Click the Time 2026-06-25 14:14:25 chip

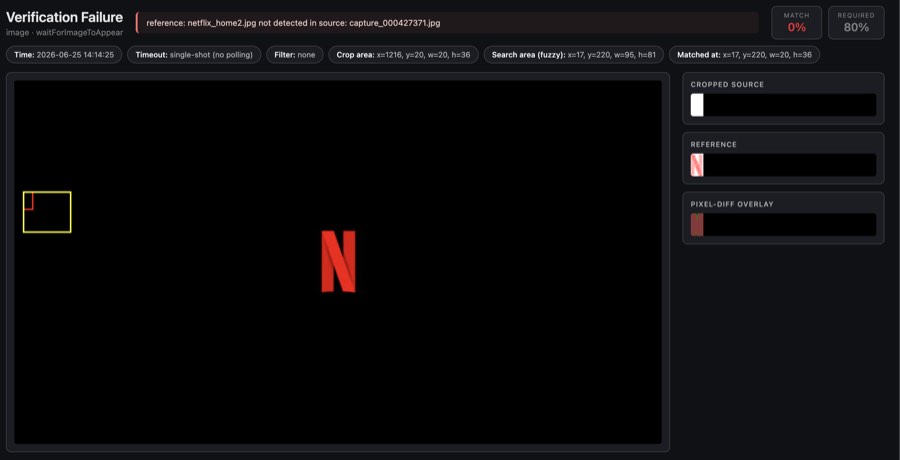64,55
